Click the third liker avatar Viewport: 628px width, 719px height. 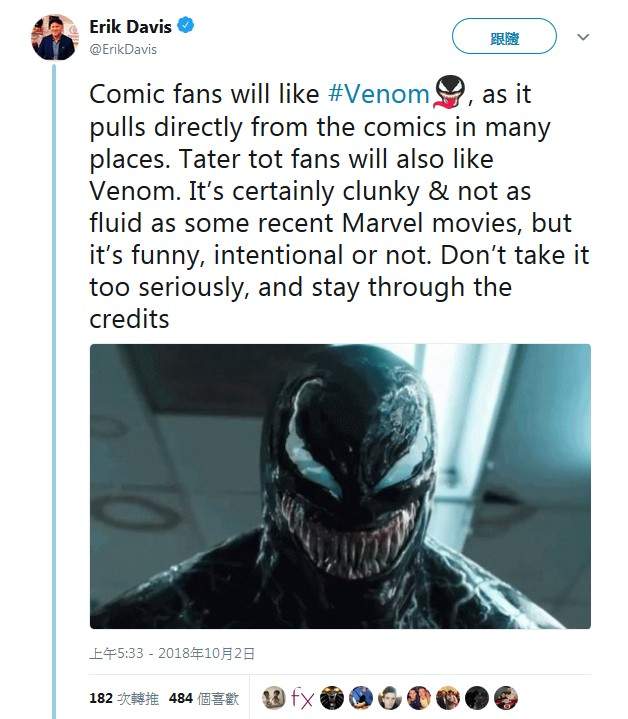[x=332, y=696]
